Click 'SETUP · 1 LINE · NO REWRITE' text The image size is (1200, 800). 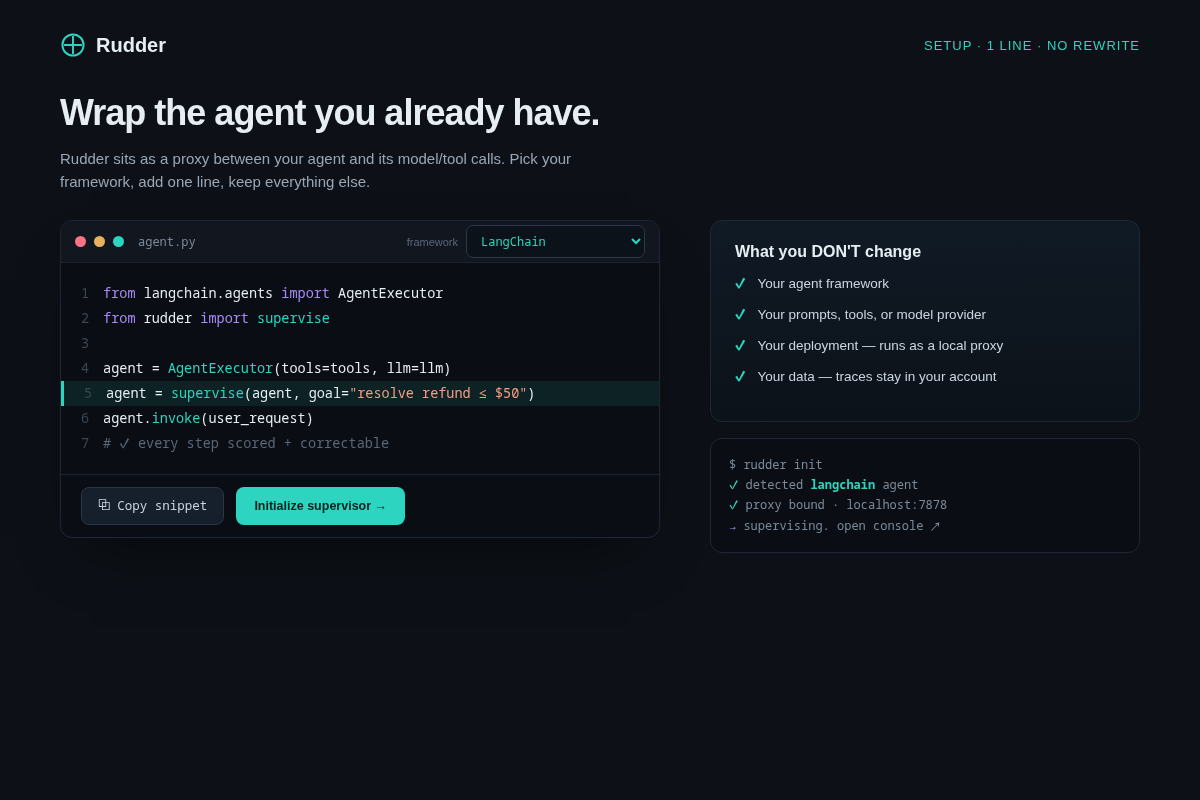coord(1032,46)
